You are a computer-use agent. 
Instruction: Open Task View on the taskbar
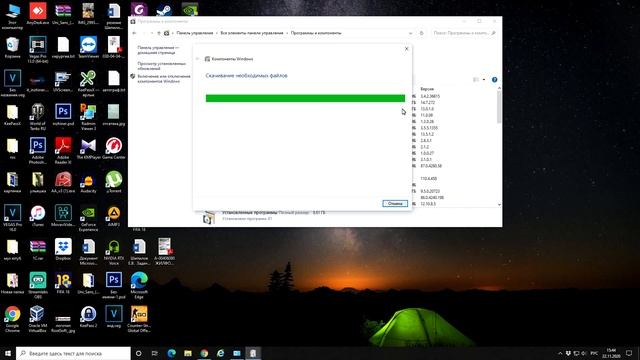point(155,353)
